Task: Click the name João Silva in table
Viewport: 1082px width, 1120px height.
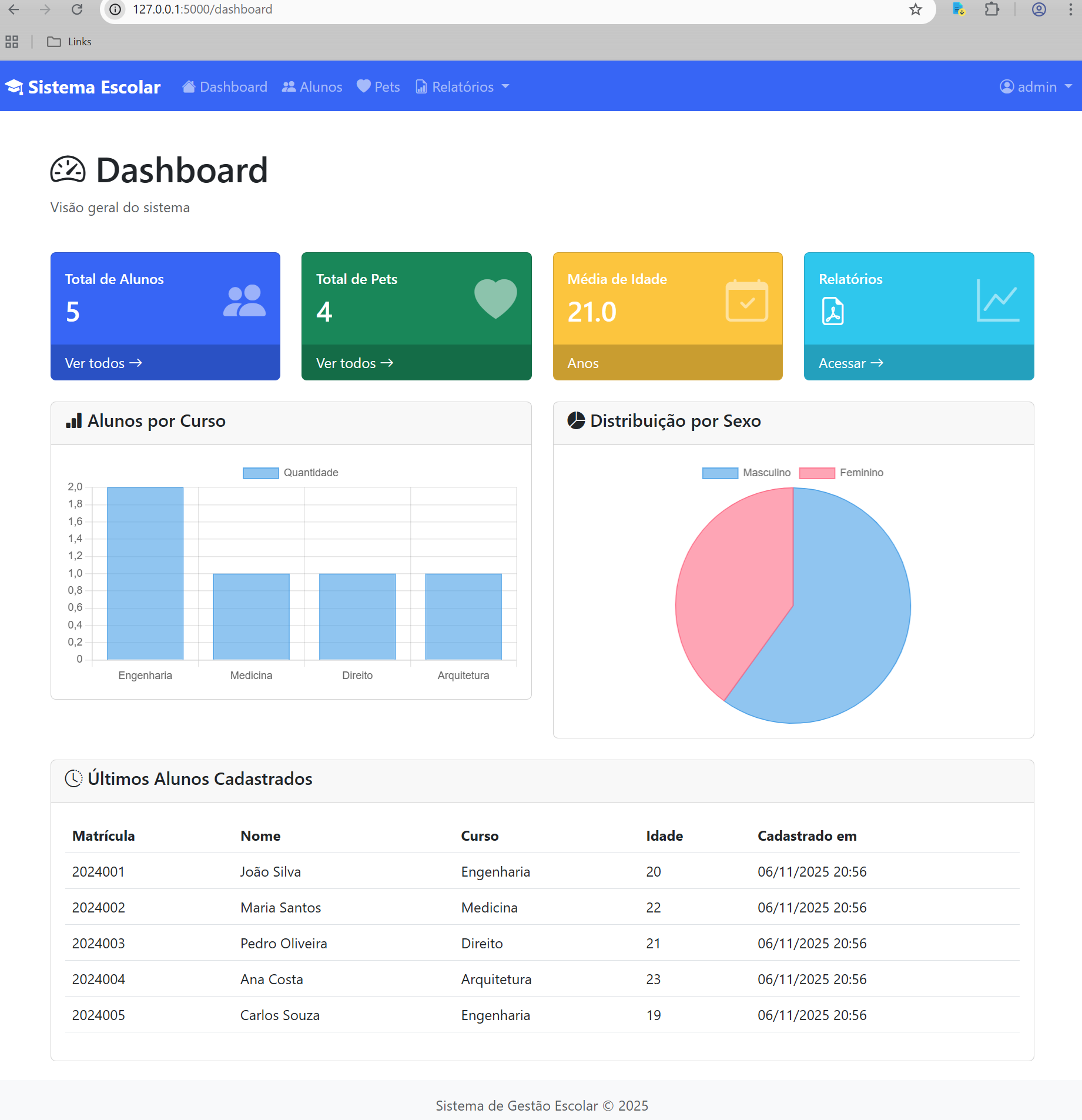Action: (270, 872)
